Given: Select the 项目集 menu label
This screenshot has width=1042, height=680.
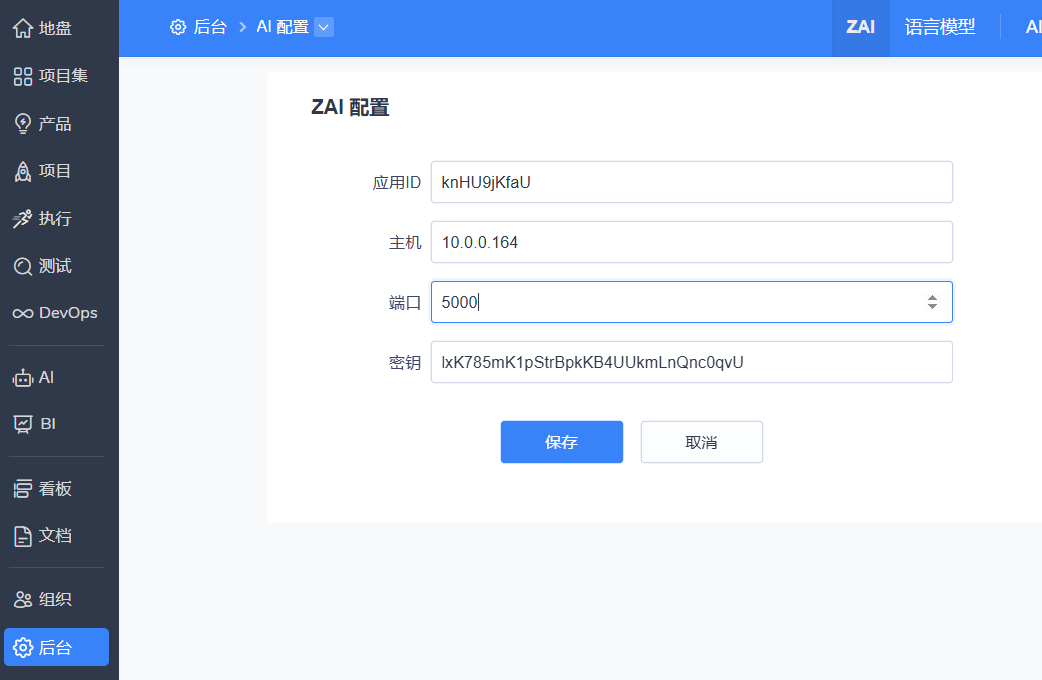Looking at the screenshot, I should 63,76.
